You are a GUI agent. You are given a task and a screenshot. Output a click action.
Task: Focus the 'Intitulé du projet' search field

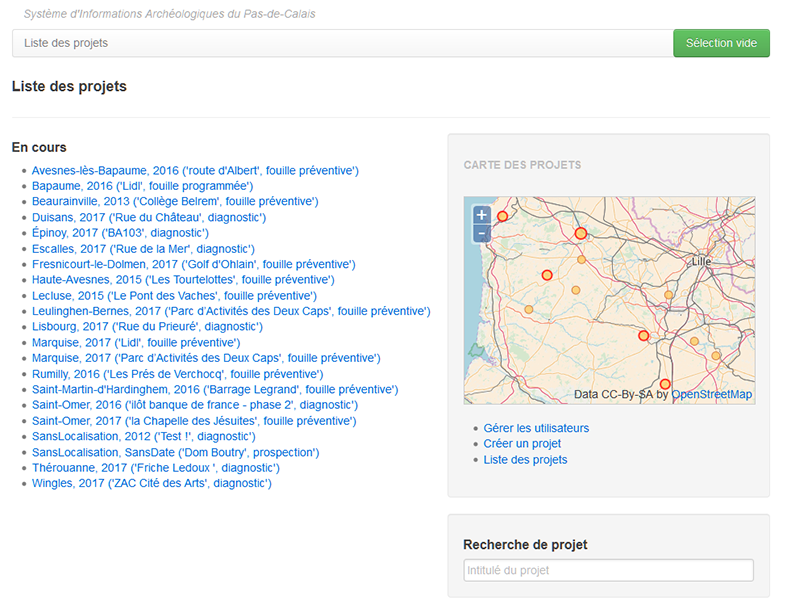point(608,570)
